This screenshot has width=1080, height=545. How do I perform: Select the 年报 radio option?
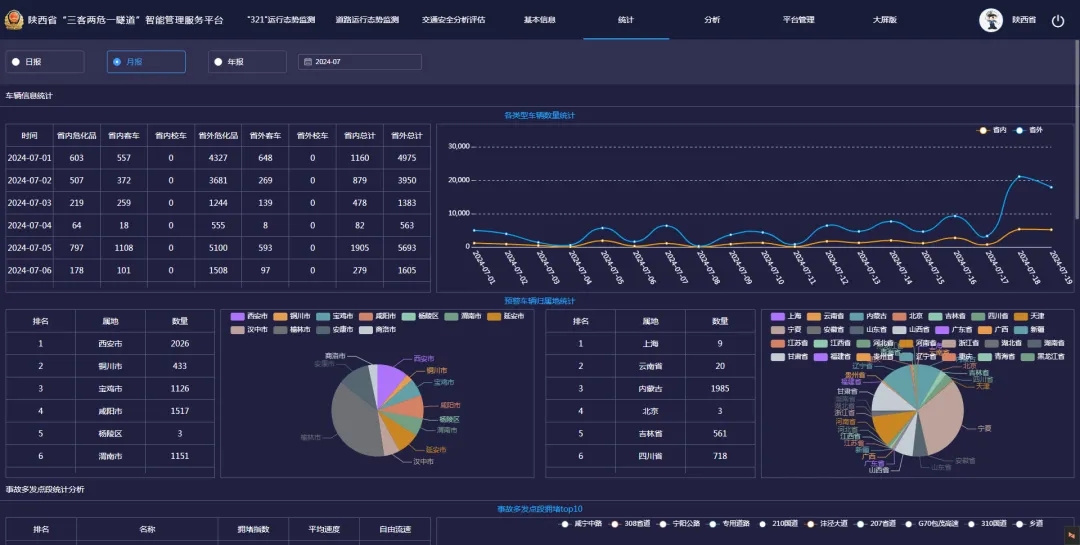[221, 62]
